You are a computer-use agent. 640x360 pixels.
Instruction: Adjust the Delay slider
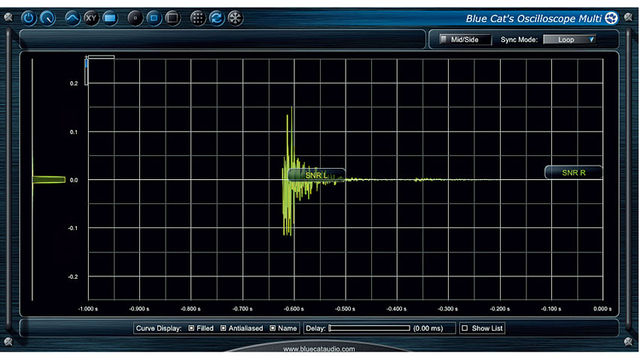pos(369,328)
